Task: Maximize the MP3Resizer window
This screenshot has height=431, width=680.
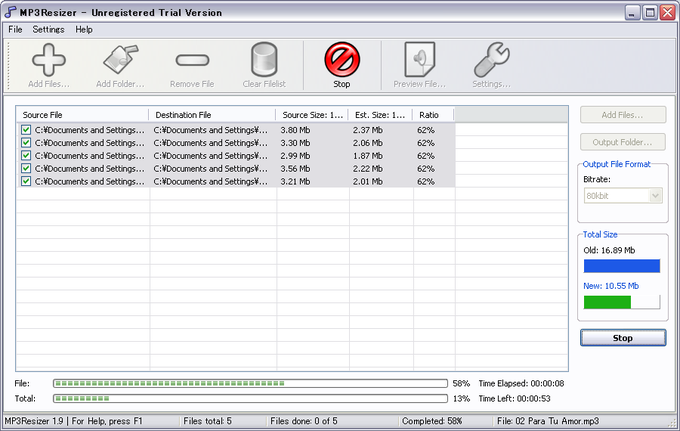Action: coord(650,13)
